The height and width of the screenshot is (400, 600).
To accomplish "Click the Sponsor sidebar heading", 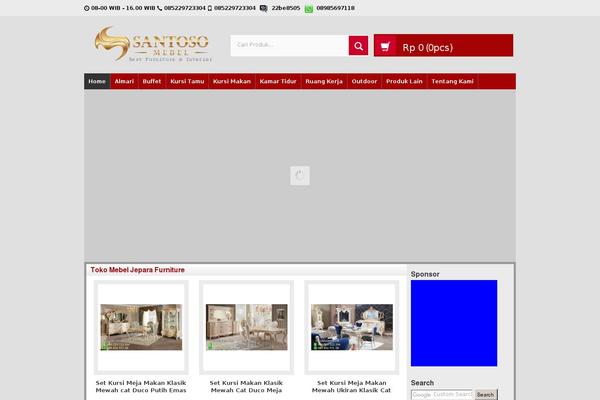I will point(425,274).
